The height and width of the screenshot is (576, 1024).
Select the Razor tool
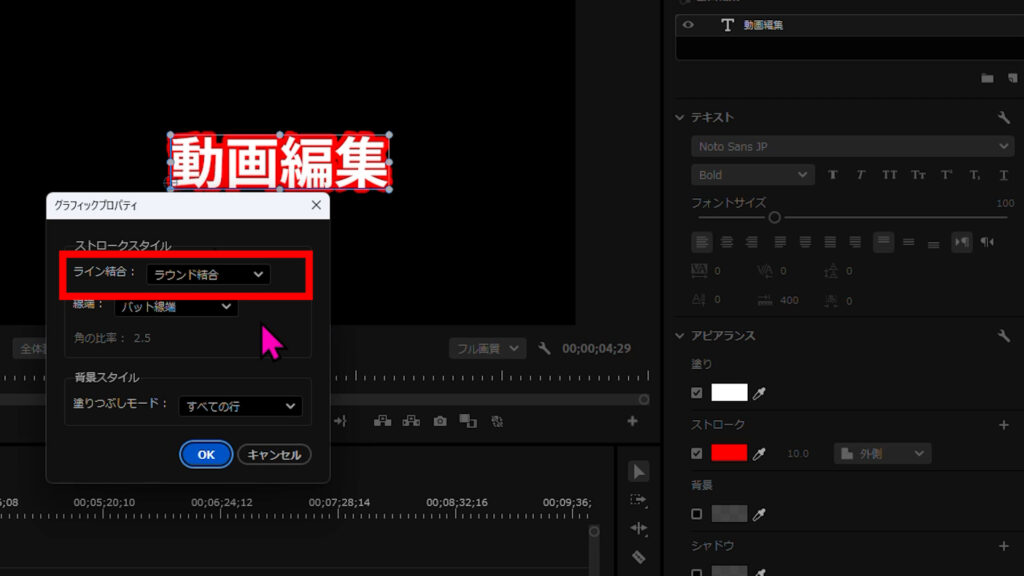pos(638,557)
